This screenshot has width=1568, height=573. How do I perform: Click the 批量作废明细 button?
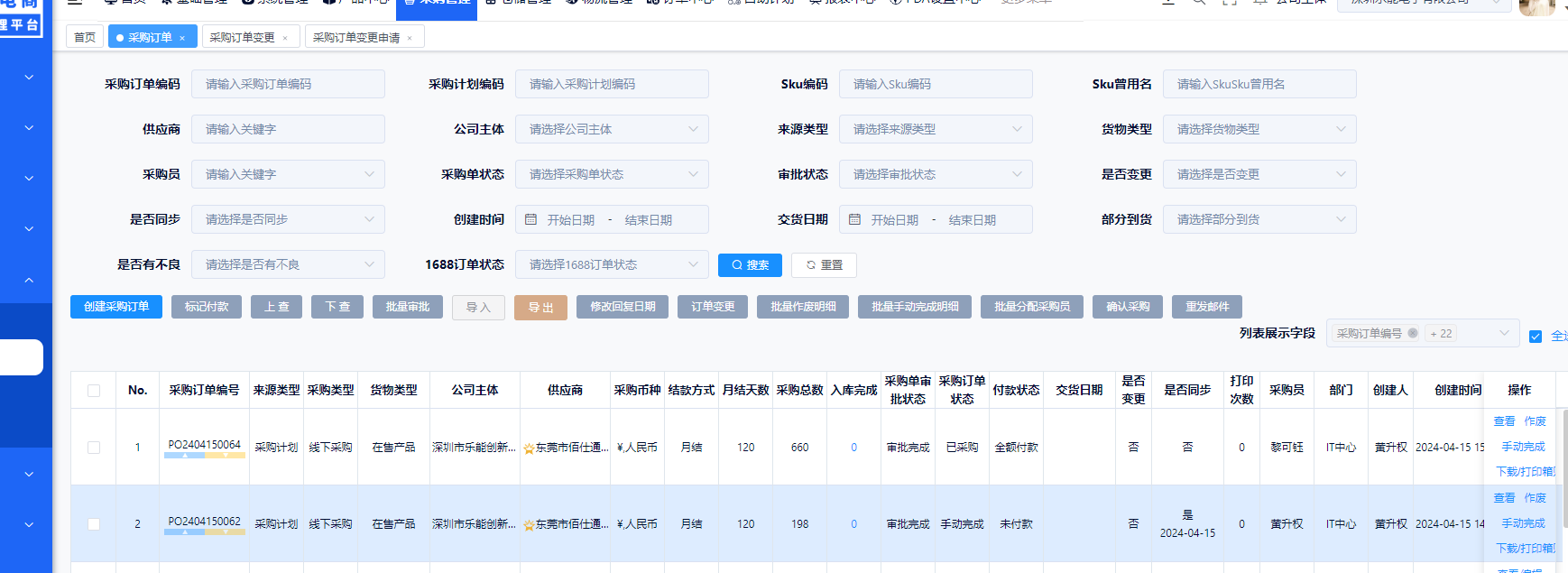pyautogui.click(x=803, y=307)
